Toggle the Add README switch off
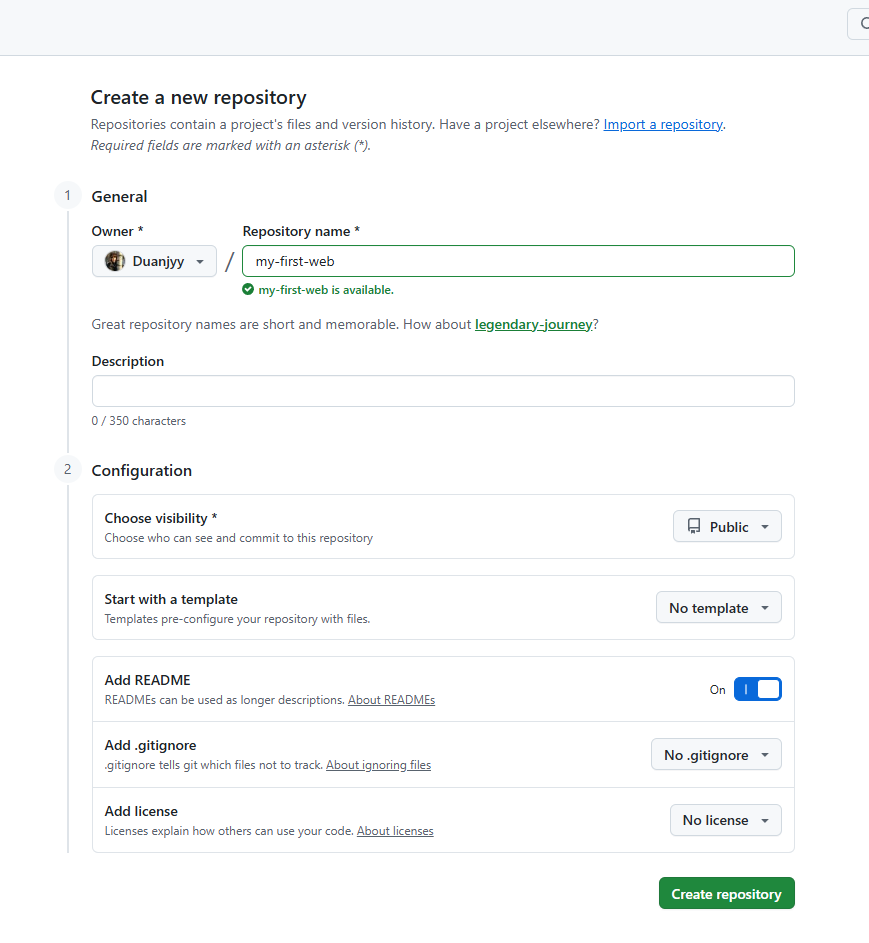This screenshot has width=869, height=943. click(757, 689)
